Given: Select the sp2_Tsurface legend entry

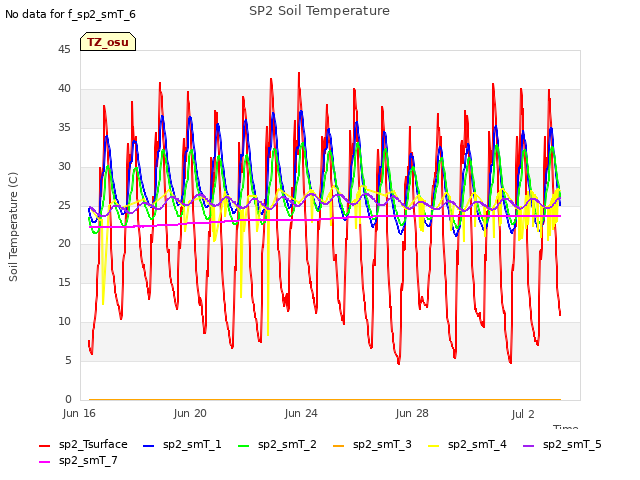Looking at the screenshot, I should coord(84,444).
